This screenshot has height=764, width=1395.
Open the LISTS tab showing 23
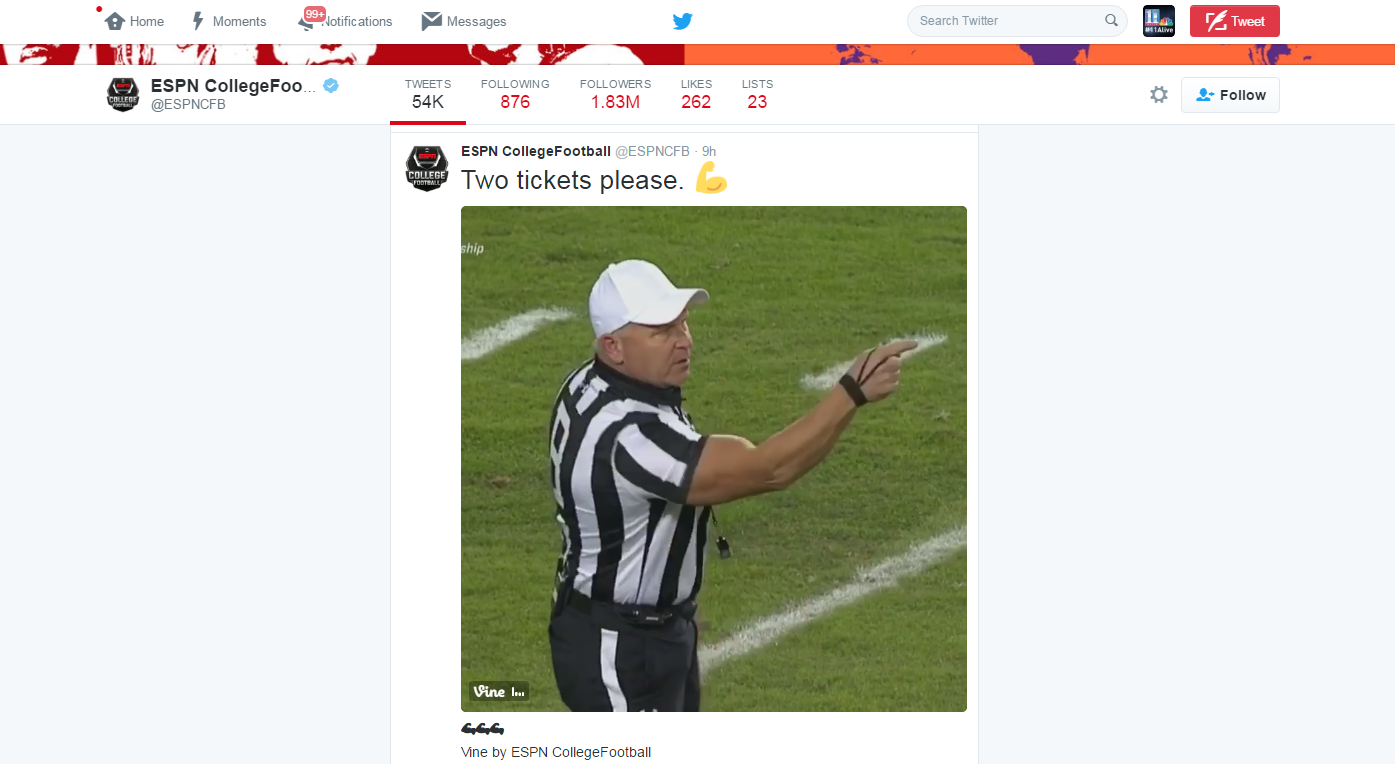click(757, 94)
